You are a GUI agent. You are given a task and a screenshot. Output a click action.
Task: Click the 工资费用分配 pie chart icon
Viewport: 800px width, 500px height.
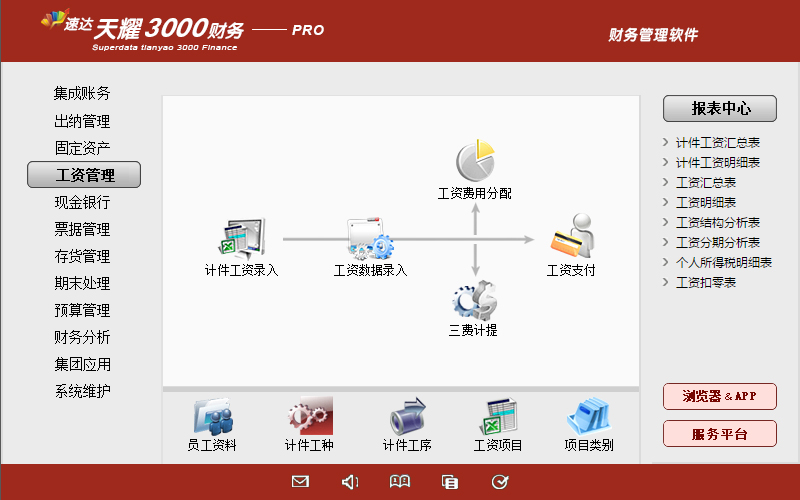(x=475, y=160)
